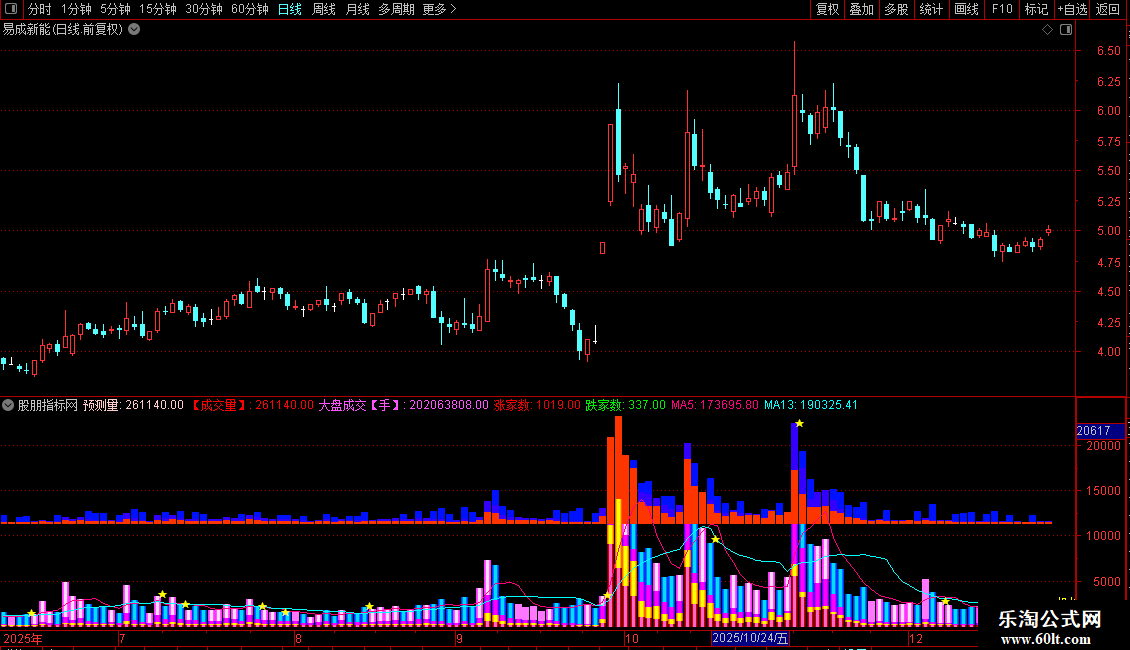The width and height of the screenshot is (1130, 650).
Task: Add stock with +自选 button
Action: 1072,9
